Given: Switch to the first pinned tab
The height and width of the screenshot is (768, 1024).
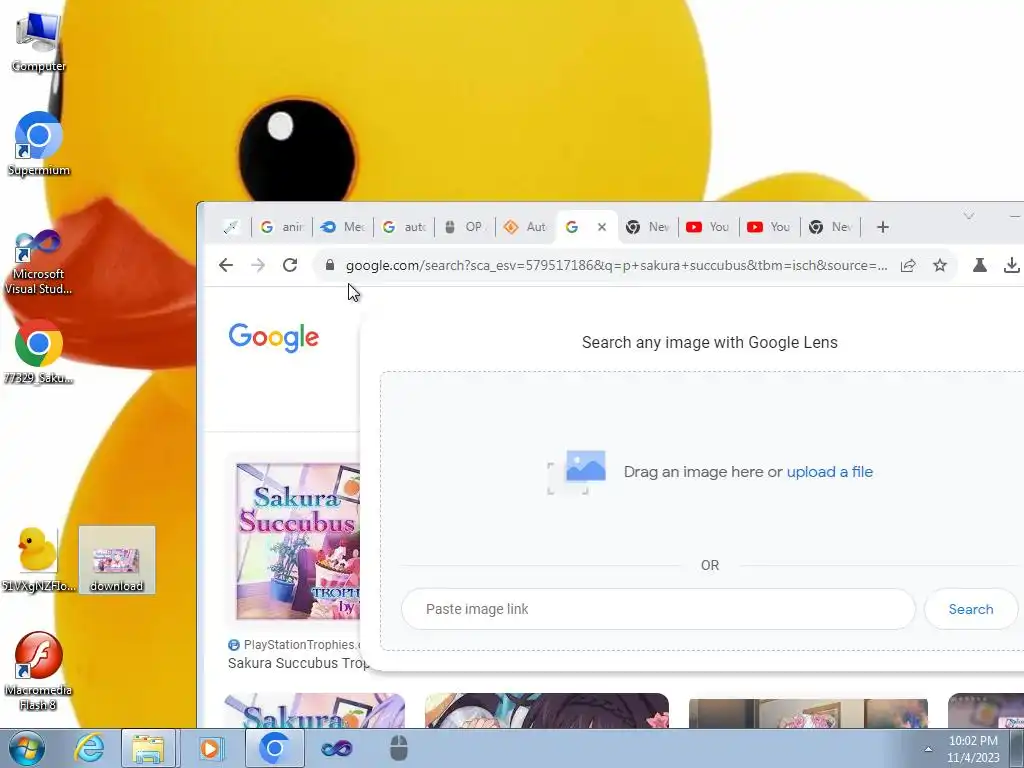Looking at the screenshot, I should click(231, 227).
